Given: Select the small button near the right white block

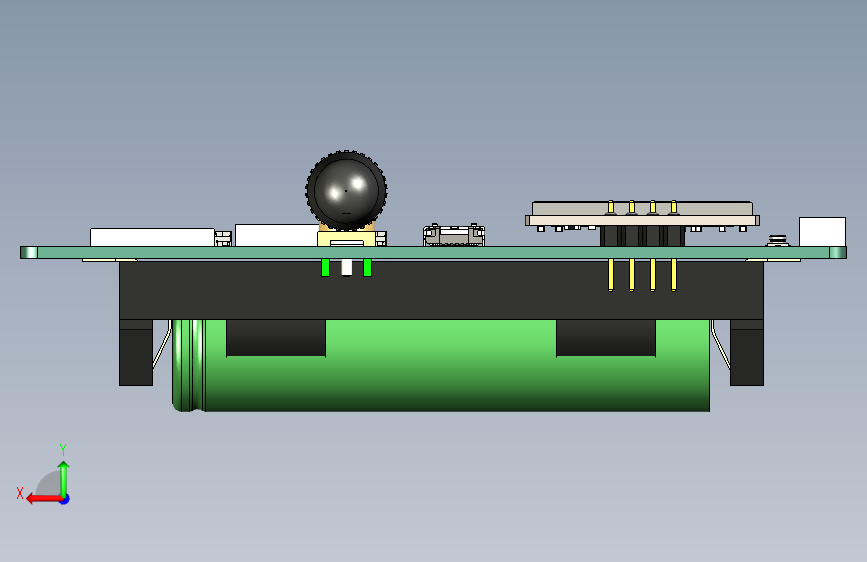Looking at the screenshot, I should click(778, 240).
